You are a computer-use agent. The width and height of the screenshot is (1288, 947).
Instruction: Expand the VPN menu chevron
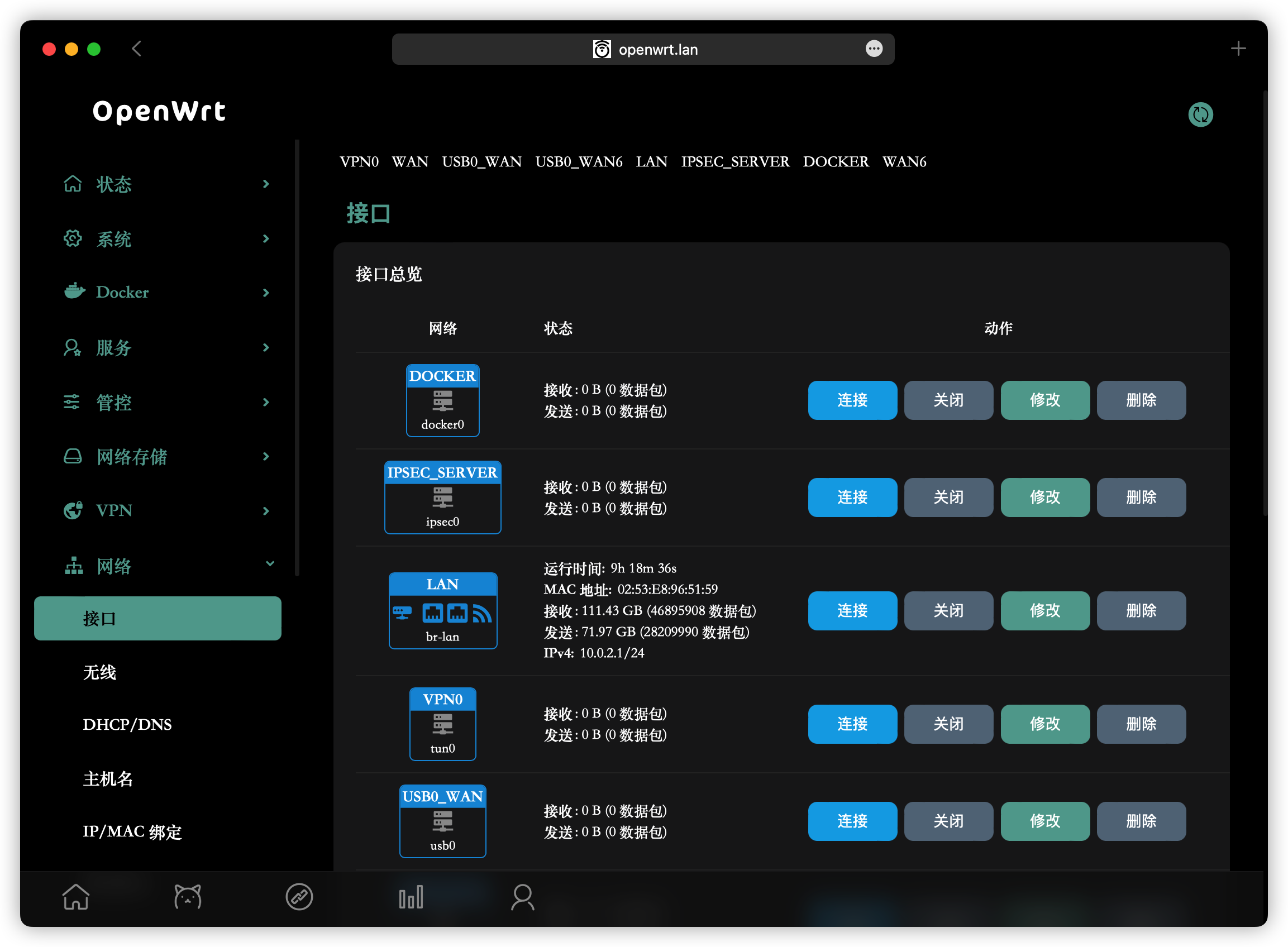266,511
